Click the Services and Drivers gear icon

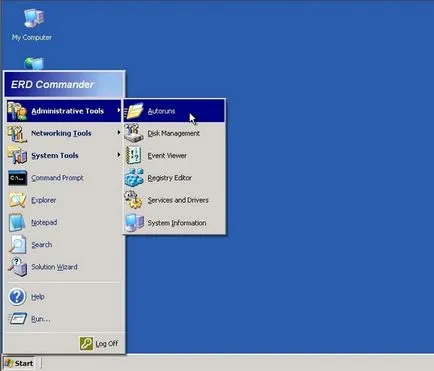pyautogui.click(x=133, y=200)
